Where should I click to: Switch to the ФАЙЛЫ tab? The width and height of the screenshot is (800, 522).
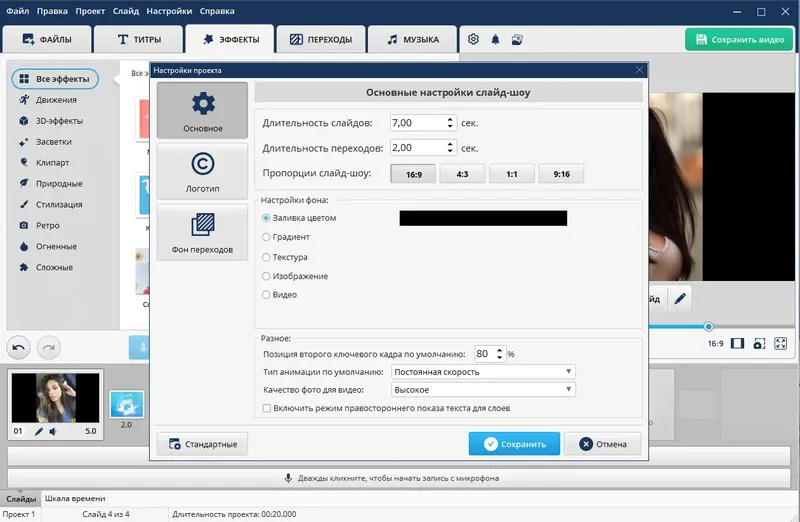click(47, 39)
